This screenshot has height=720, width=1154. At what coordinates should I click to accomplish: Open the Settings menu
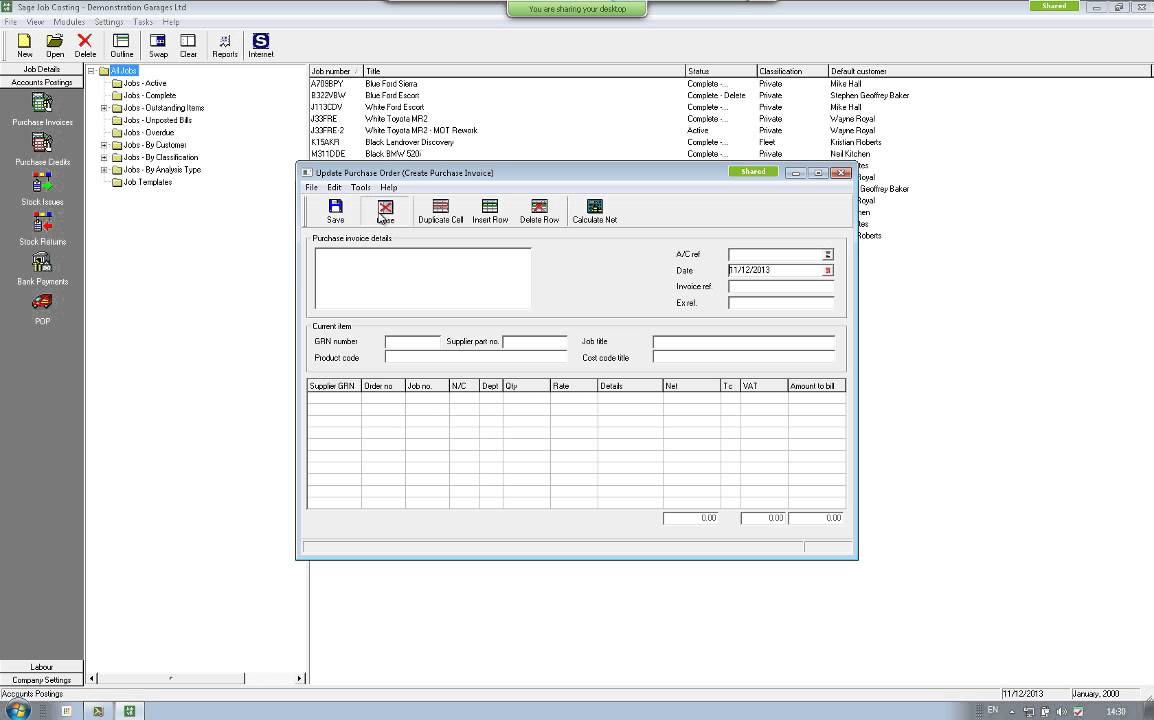pos(109,22)
